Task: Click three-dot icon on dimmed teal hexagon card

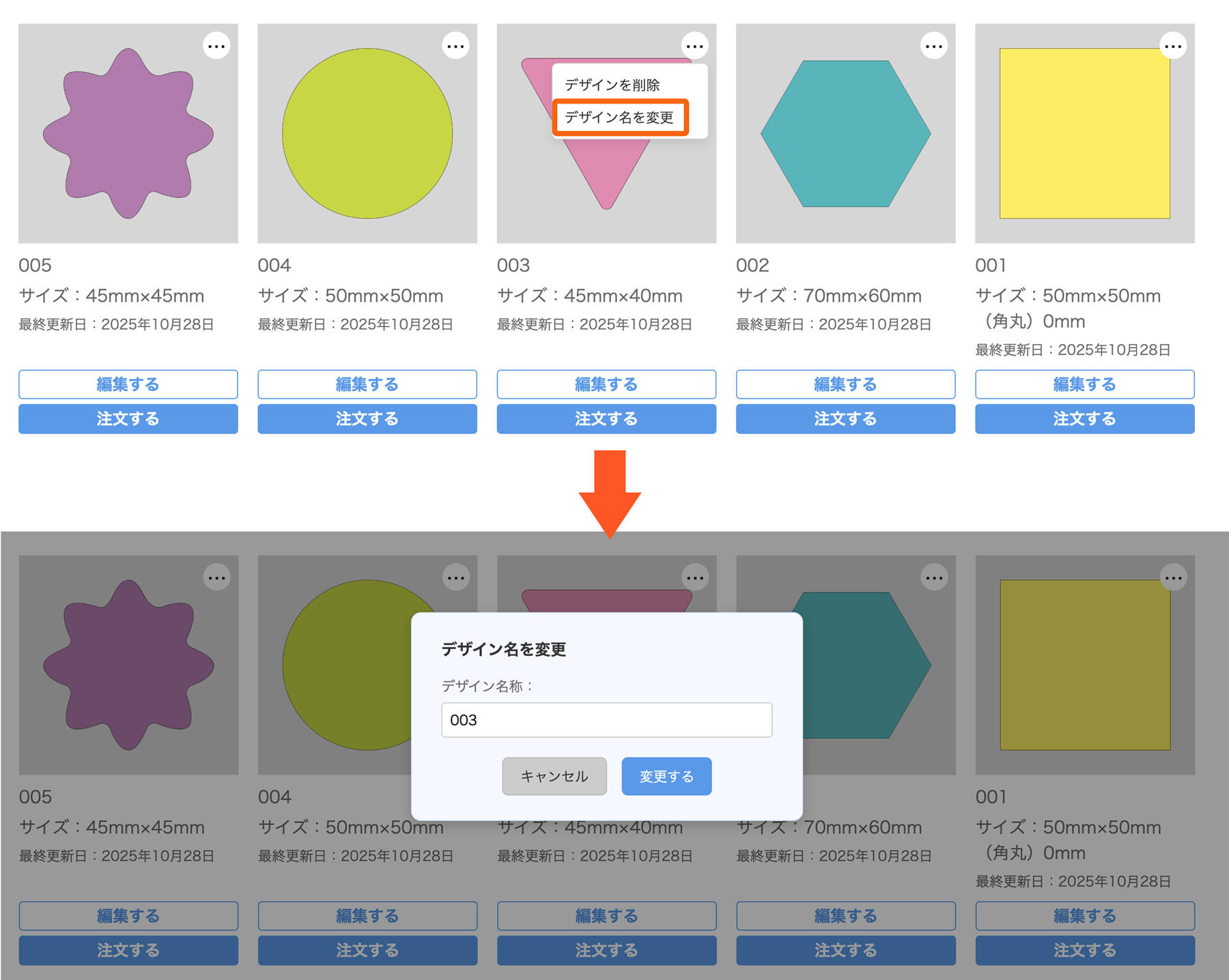Action: 933,578
